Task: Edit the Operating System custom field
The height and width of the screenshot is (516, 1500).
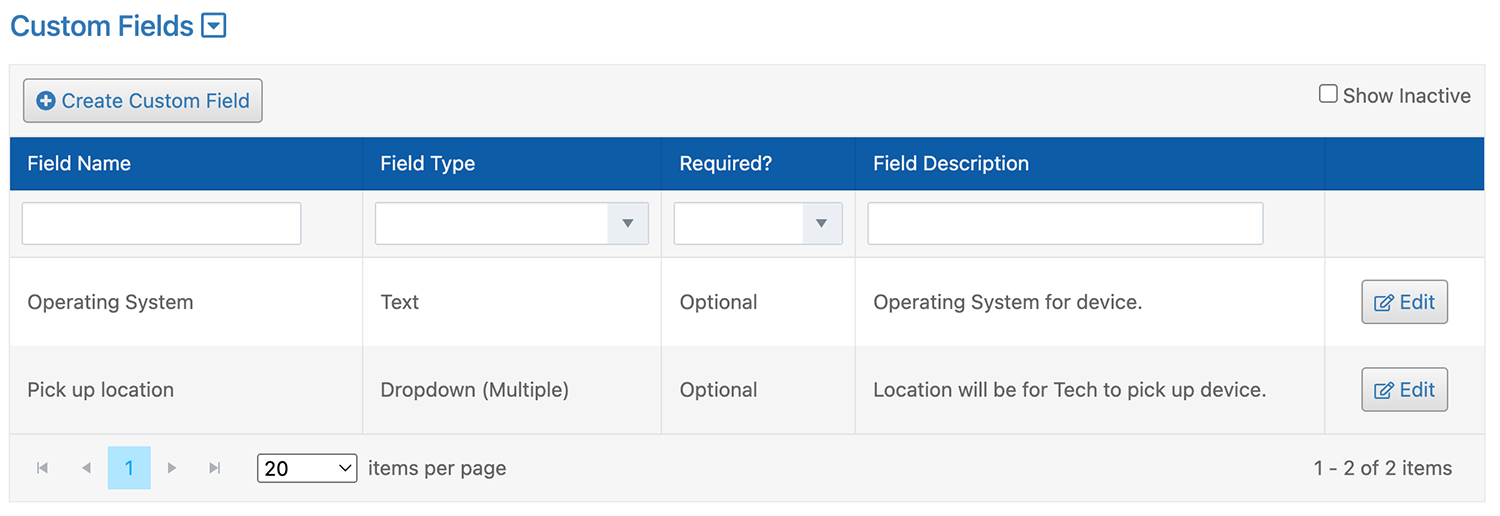Action: pos(1405,302)
